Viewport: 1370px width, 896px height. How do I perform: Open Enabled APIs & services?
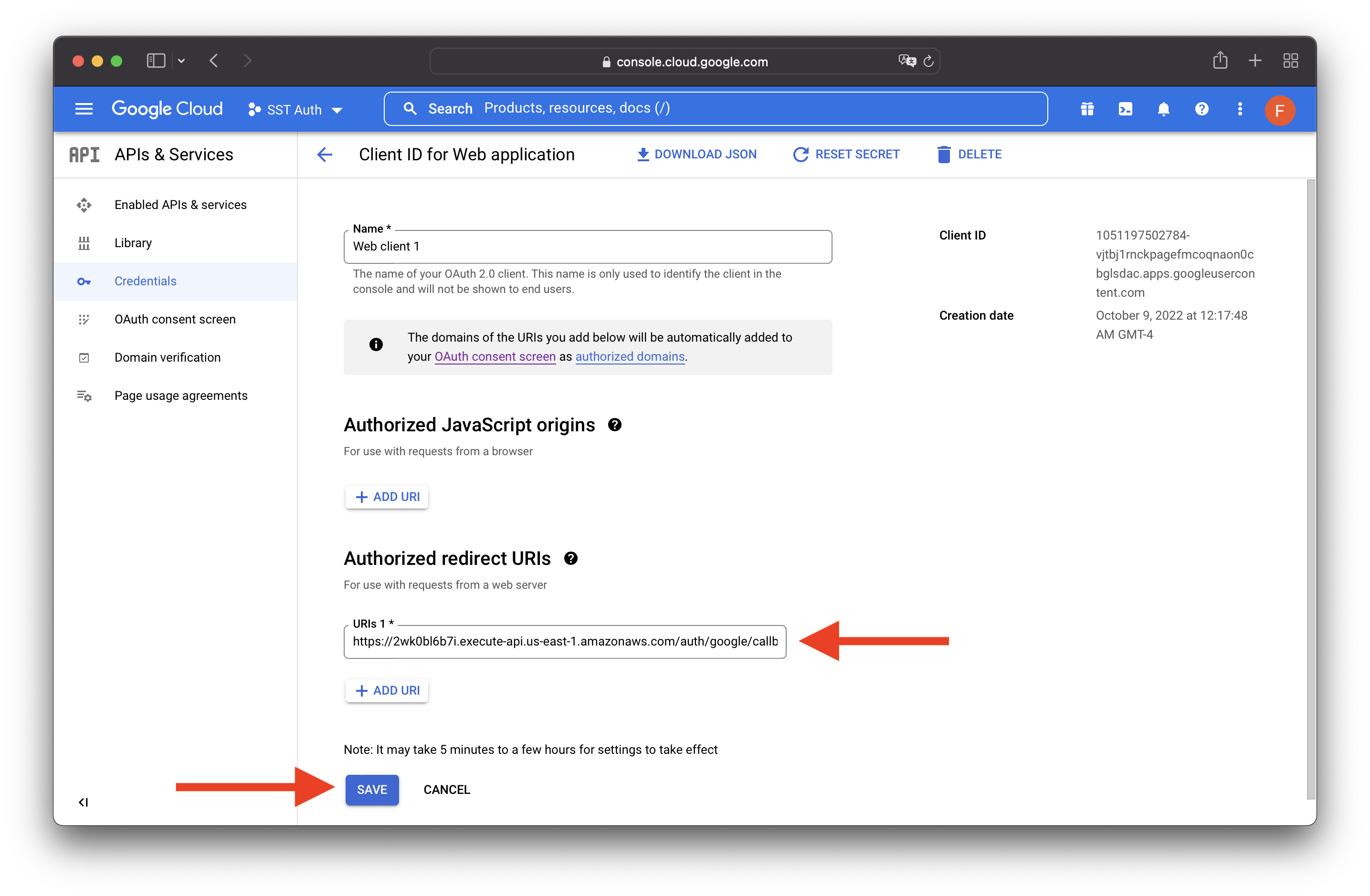pos(176,205)
